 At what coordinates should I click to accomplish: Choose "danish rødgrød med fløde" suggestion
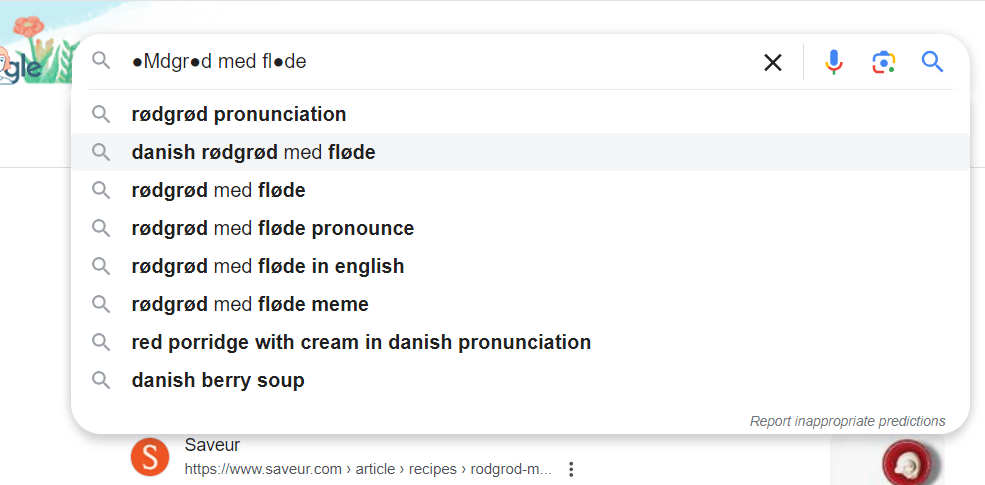(253, 152)
